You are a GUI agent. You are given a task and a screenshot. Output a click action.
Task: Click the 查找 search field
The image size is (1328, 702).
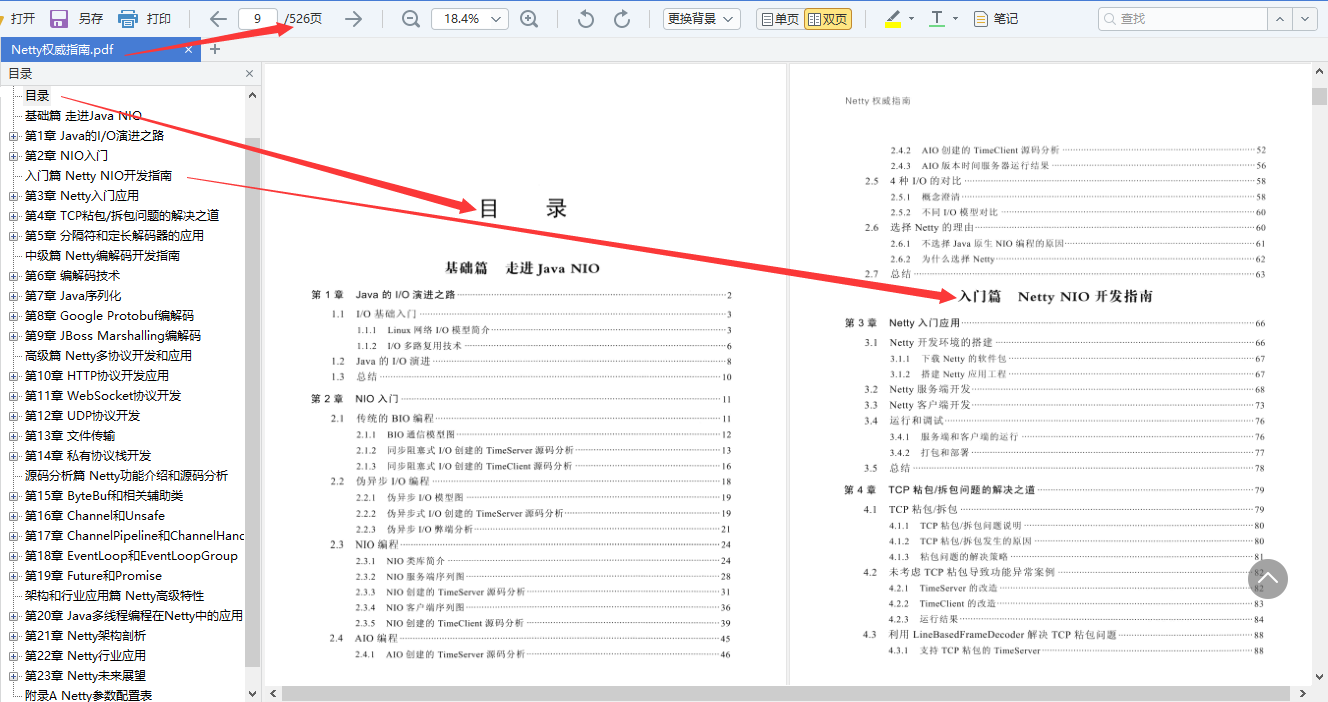[x=1183, y=18]
